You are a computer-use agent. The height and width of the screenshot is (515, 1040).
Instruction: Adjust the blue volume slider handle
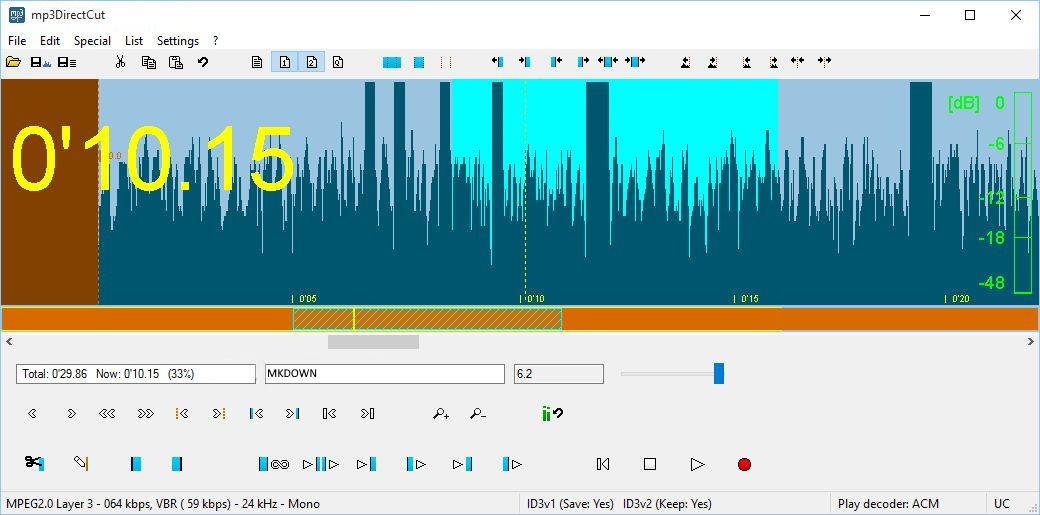pyautogui.click(x=718, y=374)
